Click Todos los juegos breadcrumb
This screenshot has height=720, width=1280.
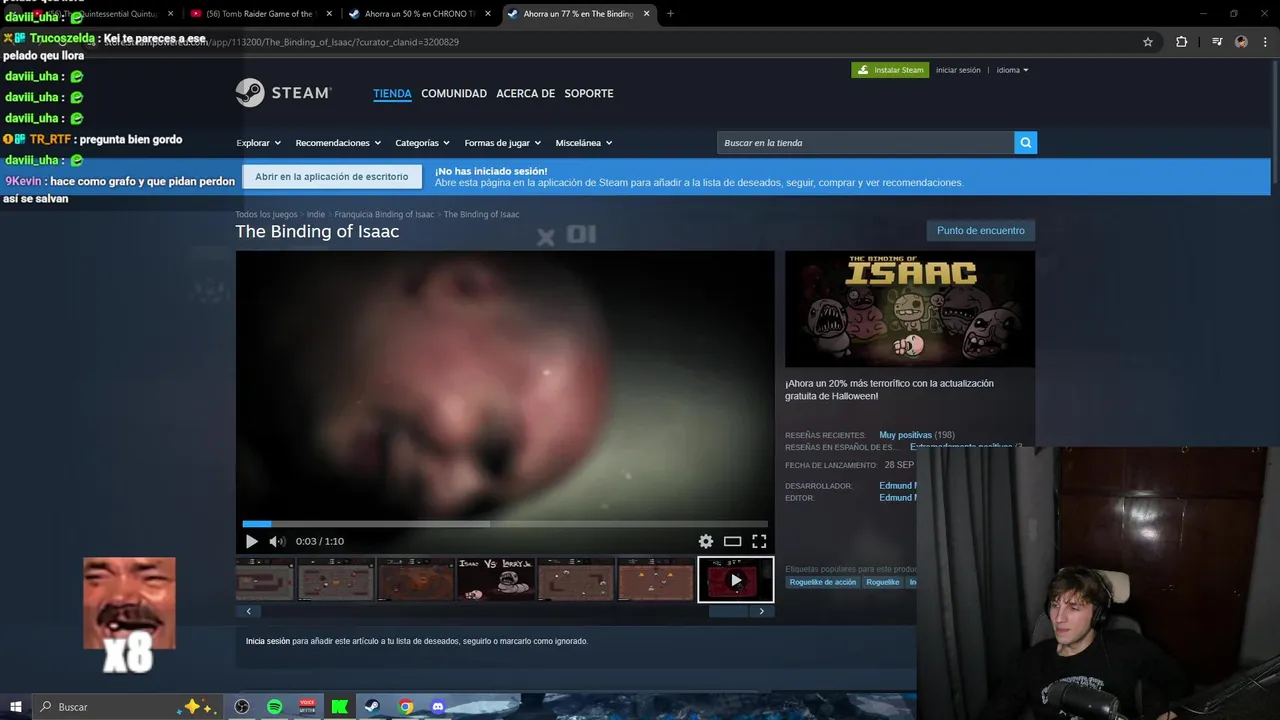tap(266, 214)
